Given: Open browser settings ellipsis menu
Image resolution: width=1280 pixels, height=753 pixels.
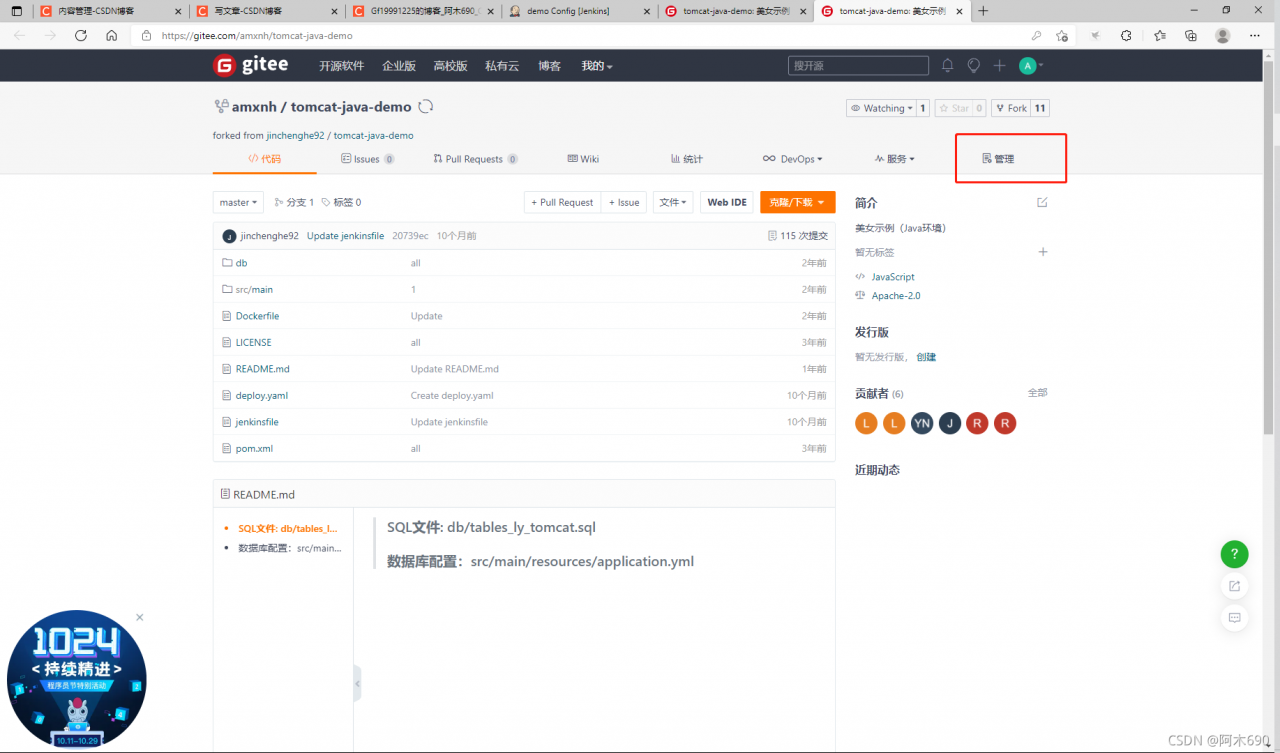Looking at the screenshot, I should tap(1256, 35).
